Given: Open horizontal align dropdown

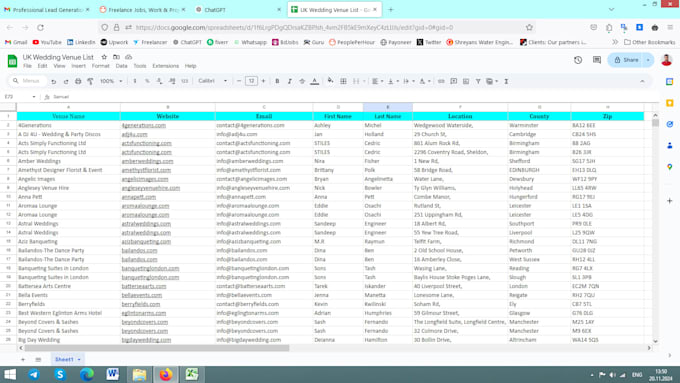Looking at the screenshot, I should [377, 81].
